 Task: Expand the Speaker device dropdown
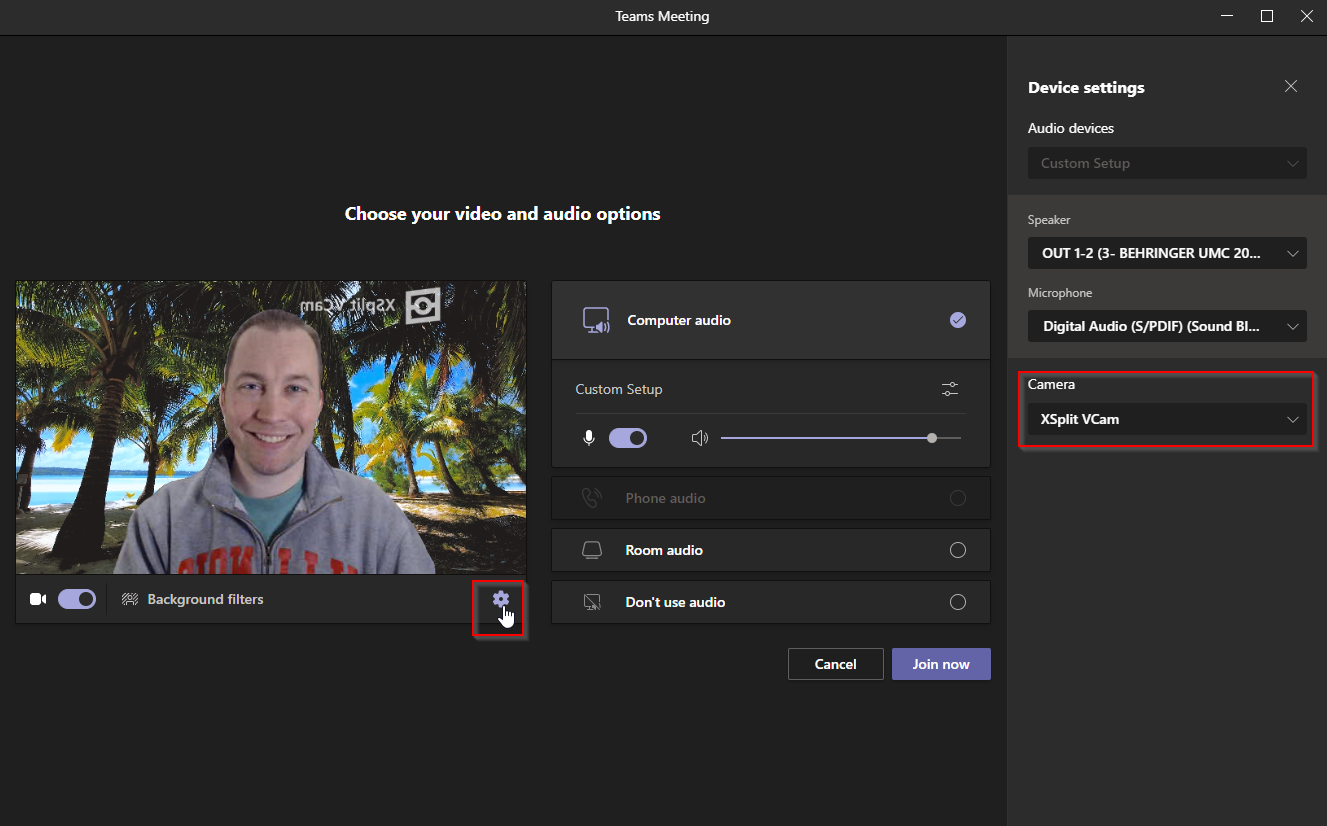coord(1167,253)
